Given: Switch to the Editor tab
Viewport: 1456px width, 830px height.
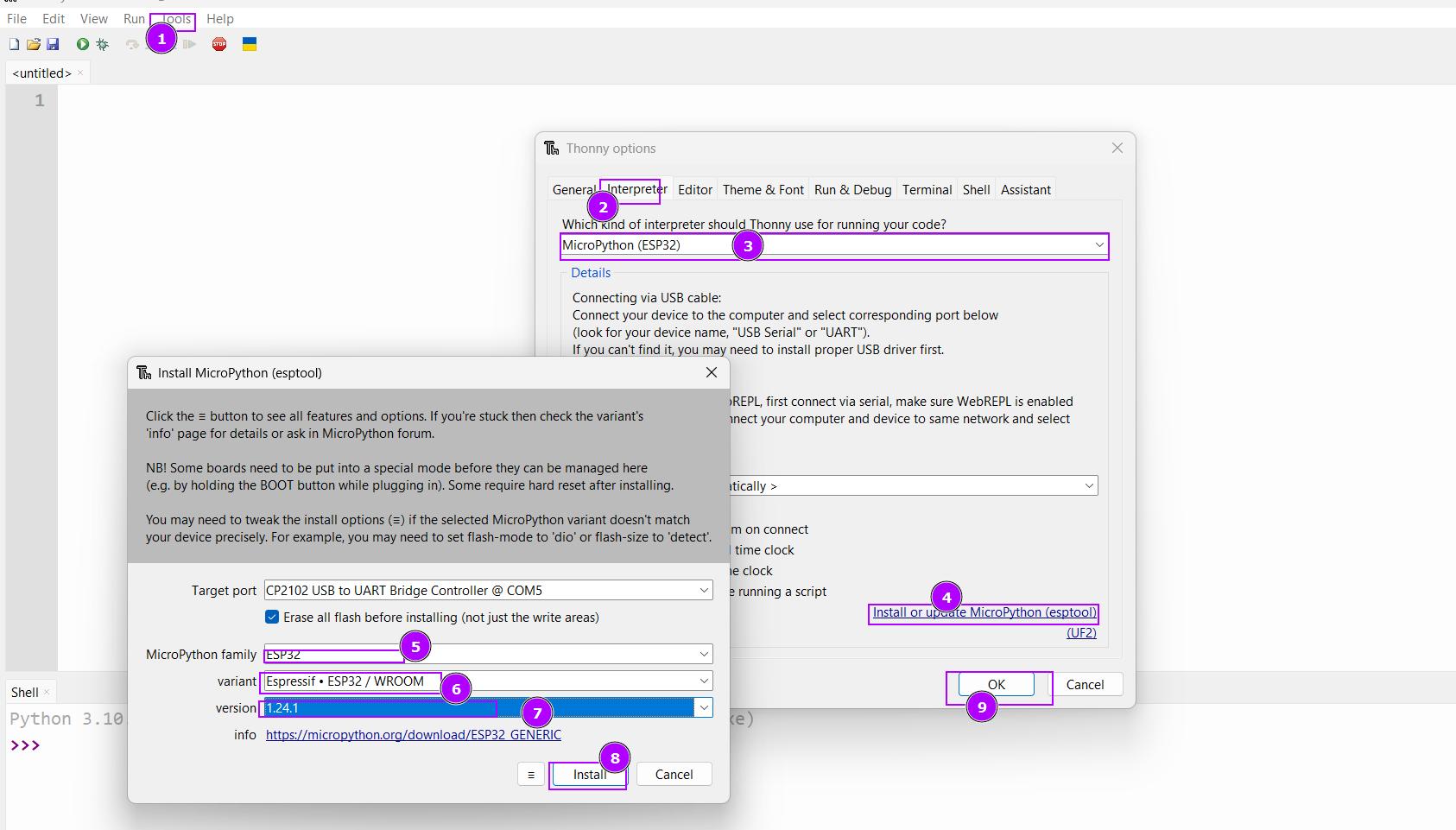Looking at the screenshot, I should tap(695, 189).
